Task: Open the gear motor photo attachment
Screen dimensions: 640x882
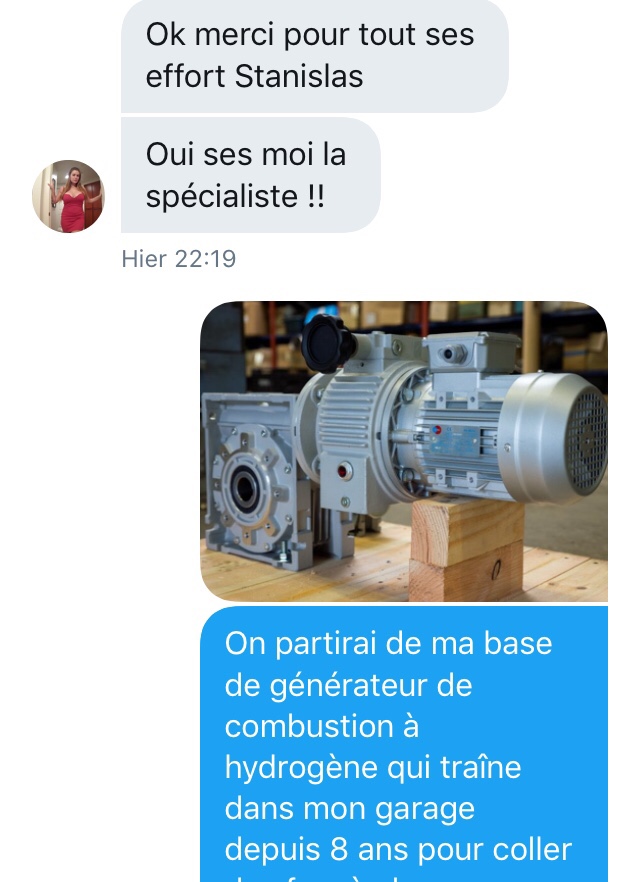Action: tap(404, 451)
